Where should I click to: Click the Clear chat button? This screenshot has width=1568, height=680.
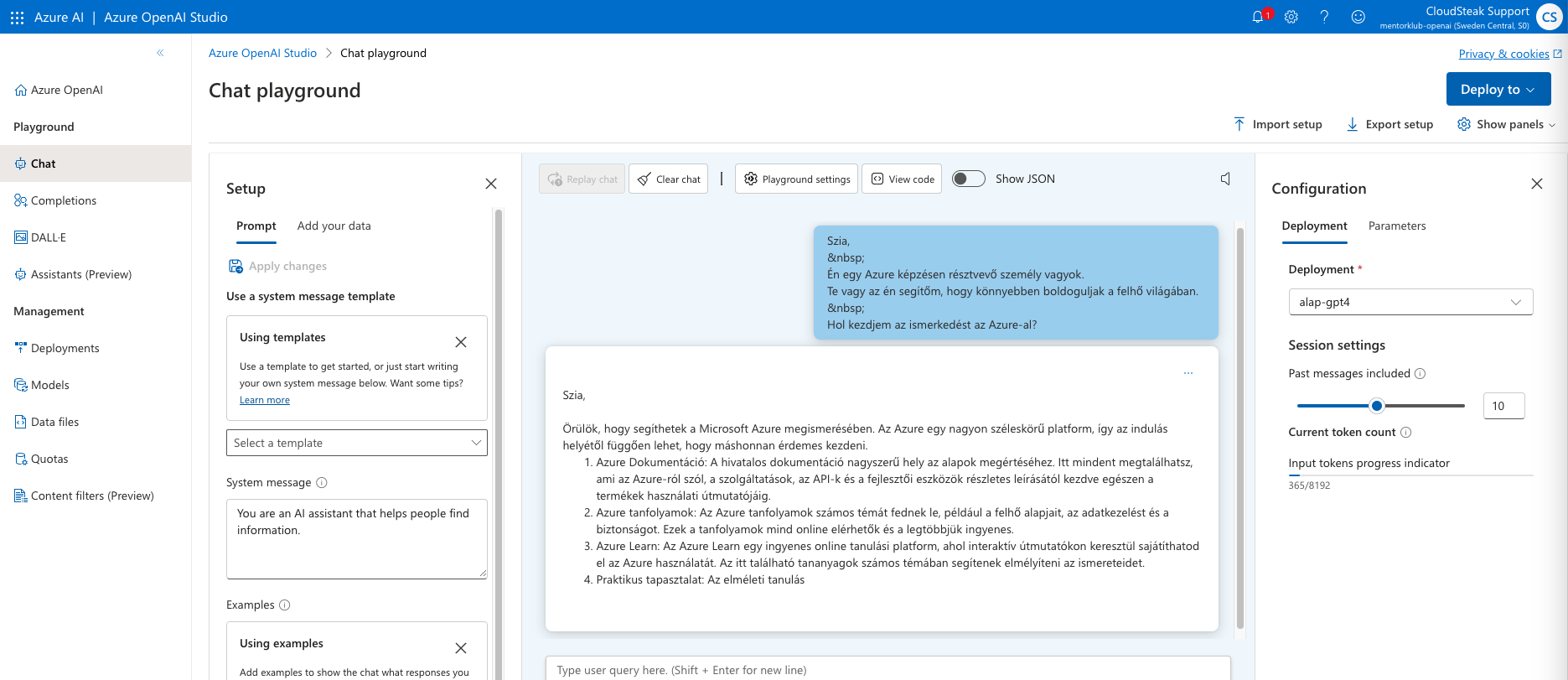668,179
